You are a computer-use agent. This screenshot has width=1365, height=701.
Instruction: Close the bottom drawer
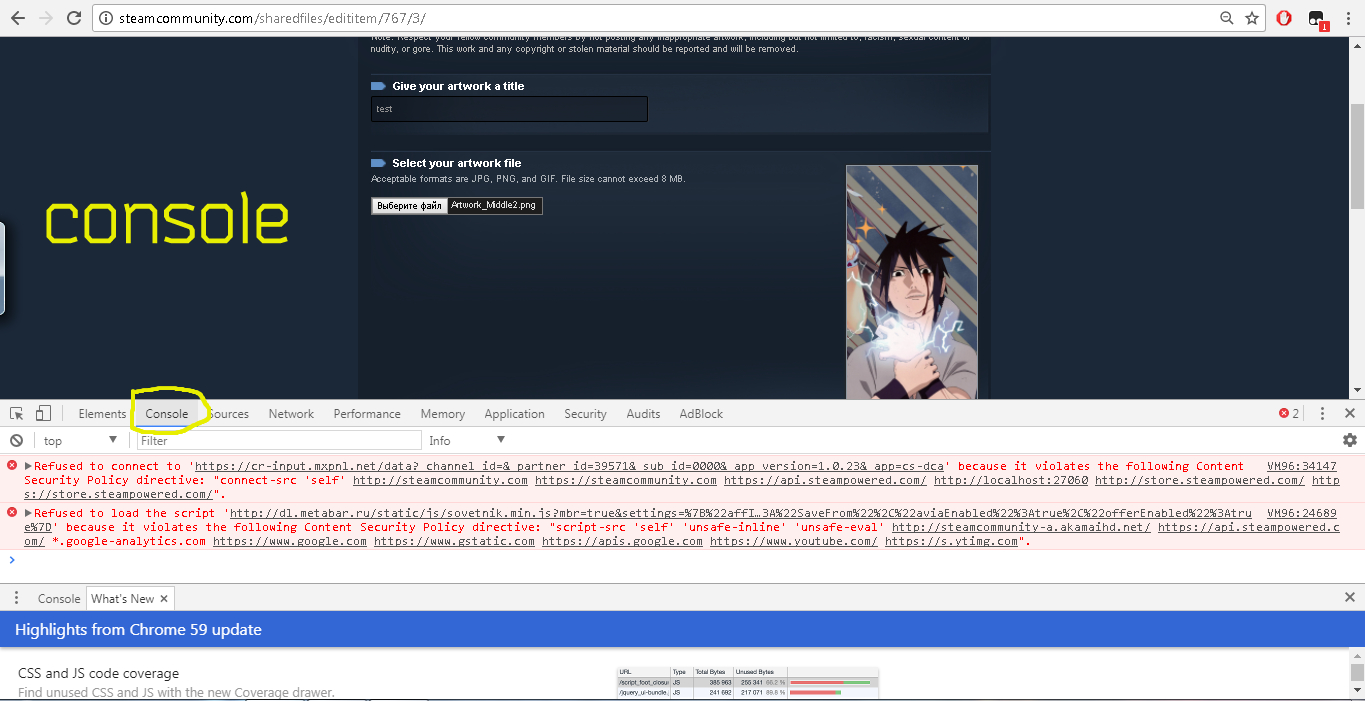tap(1349, 597)
